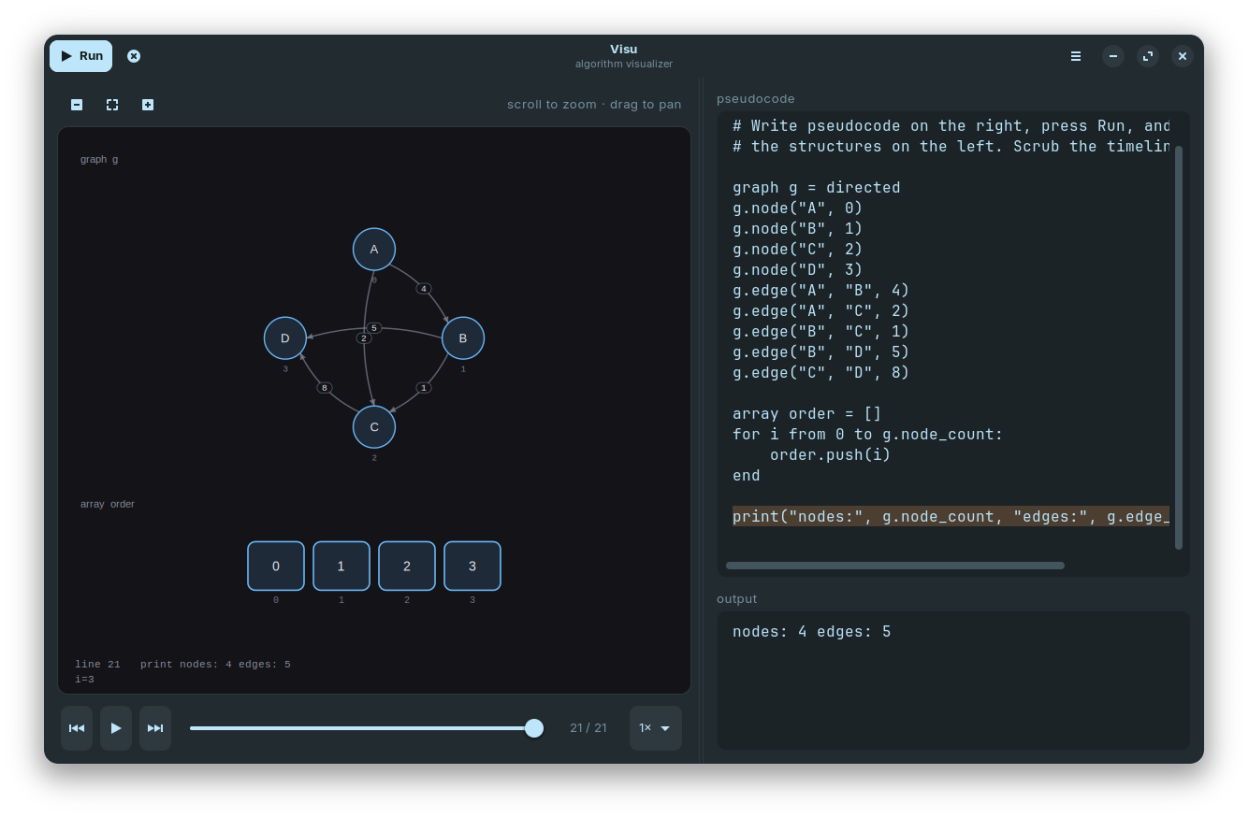Image resolution: width=1248 pixels, height=817 pixels.
Task: Click array cell containing 1
Action: pyautogui.click(x=341, y=566)
